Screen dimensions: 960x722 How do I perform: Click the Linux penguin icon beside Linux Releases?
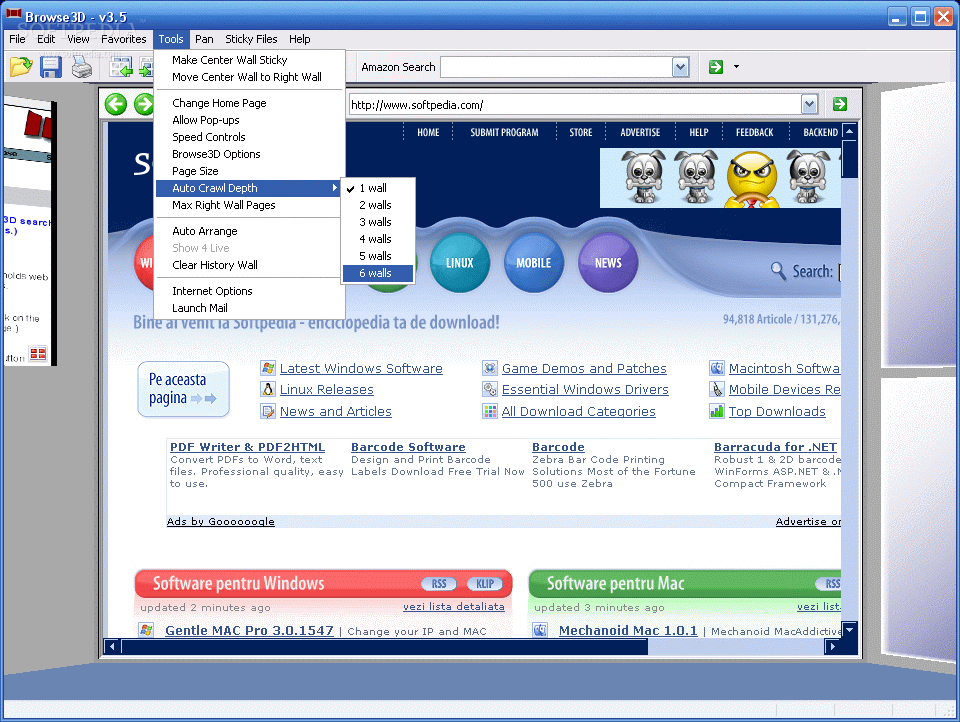point(268,389)
